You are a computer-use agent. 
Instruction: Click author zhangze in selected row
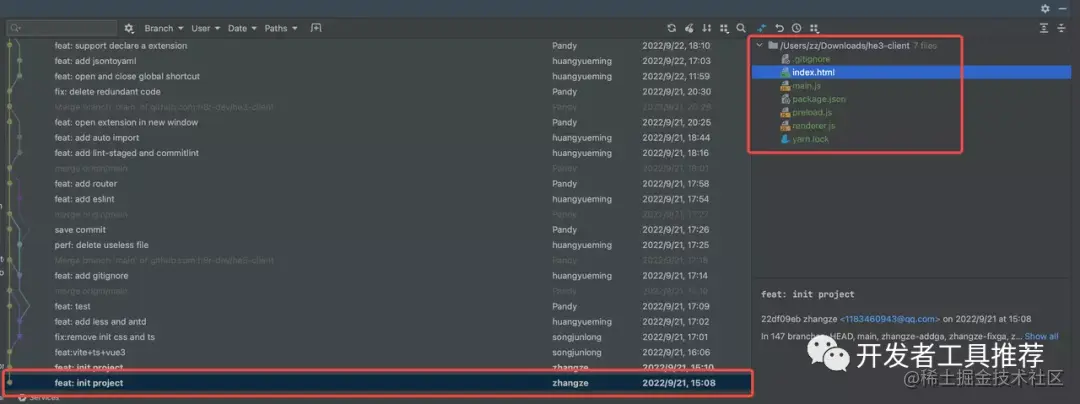(570, 383)
